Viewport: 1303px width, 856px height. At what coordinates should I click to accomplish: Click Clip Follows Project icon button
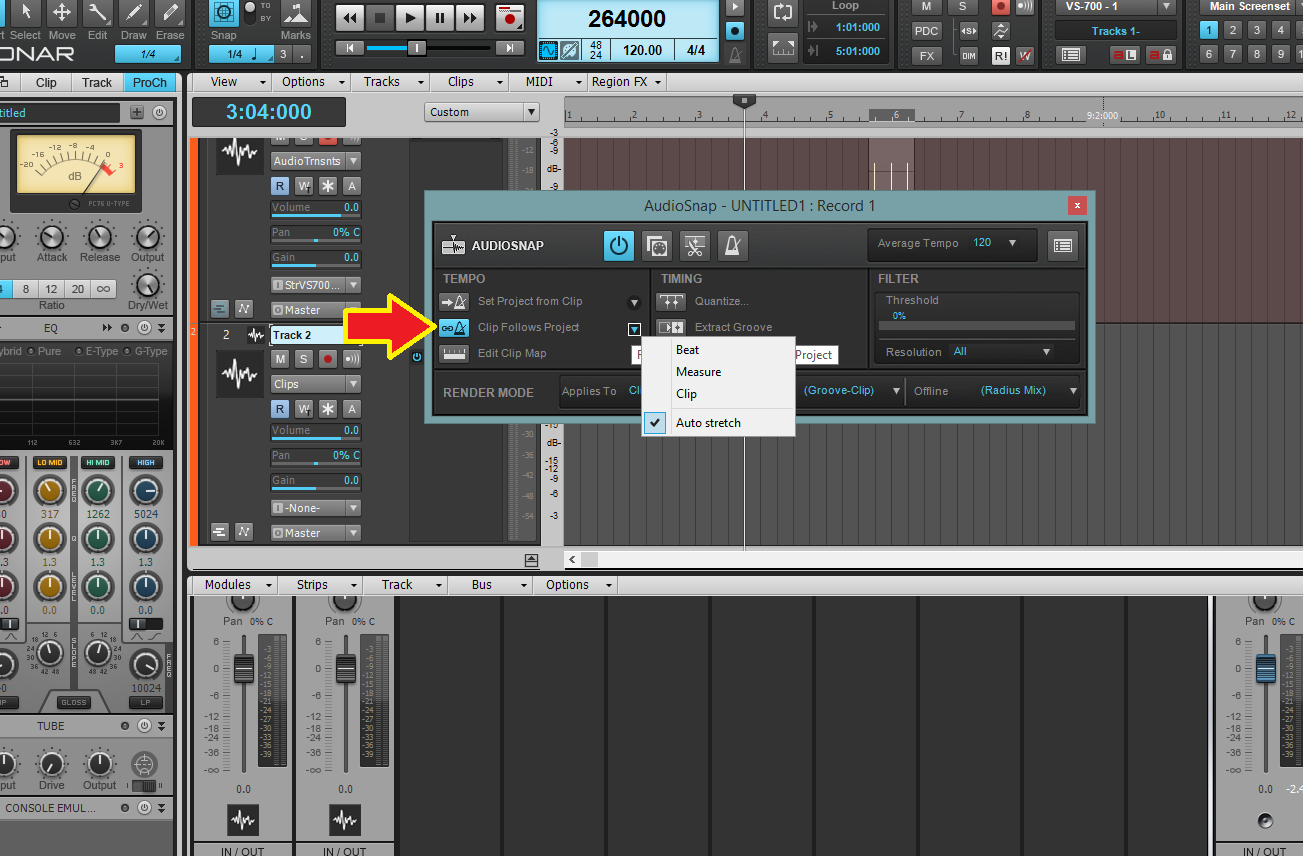[x=454, y=327]
